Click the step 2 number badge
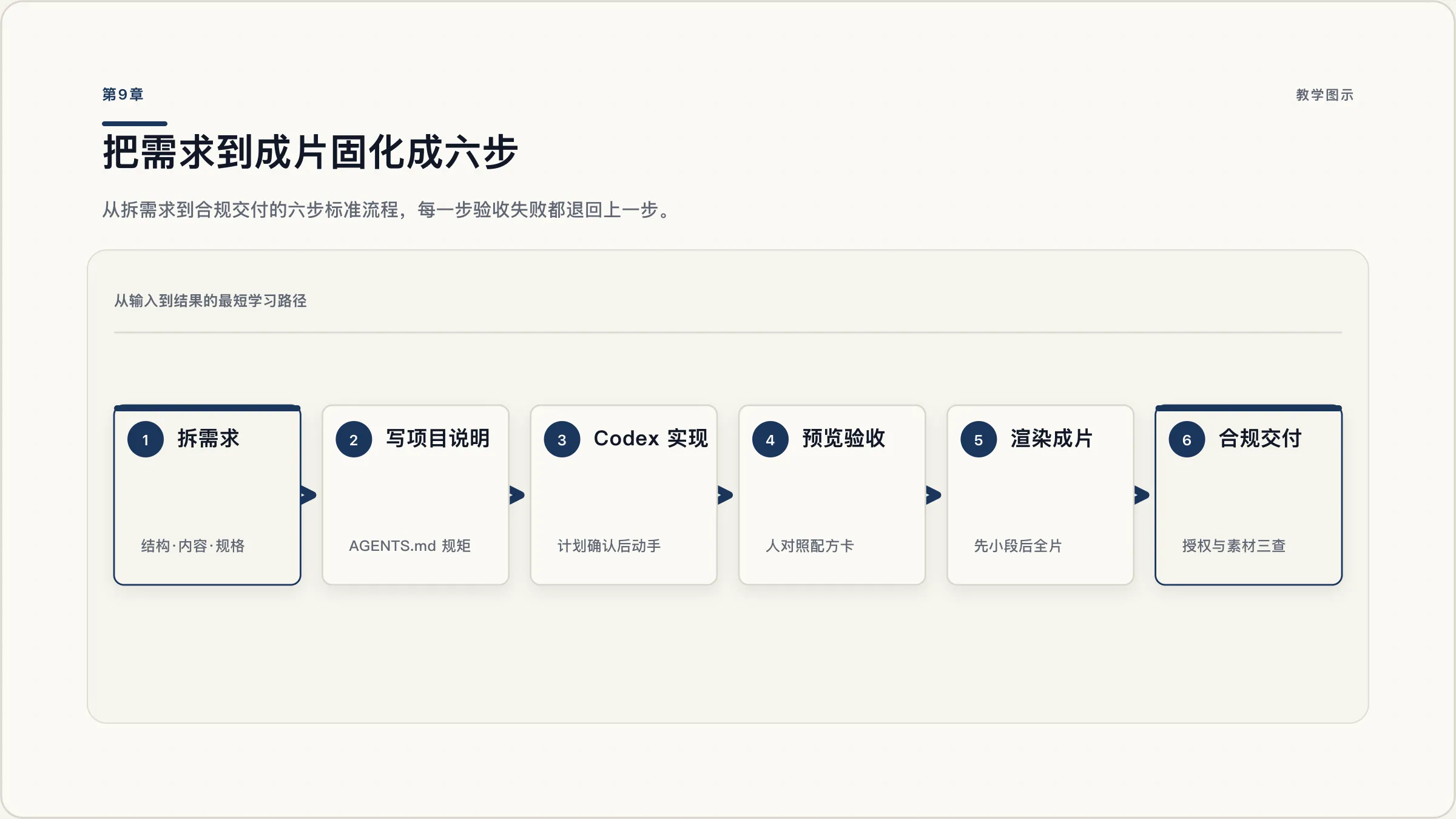Screen dimensions: 1456x819 pyautogui.click(x=354, y=439)
